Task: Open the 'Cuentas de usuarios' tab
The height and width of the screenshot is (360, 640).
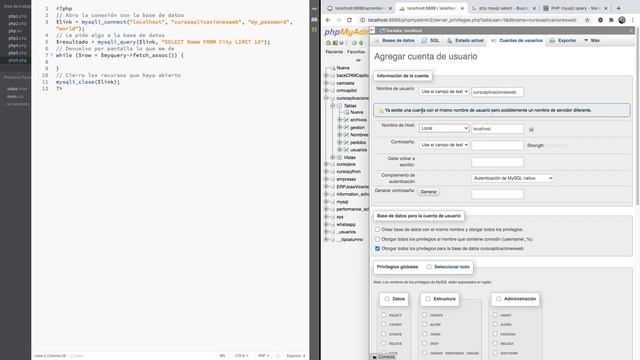Action: (x=517, y=40)
